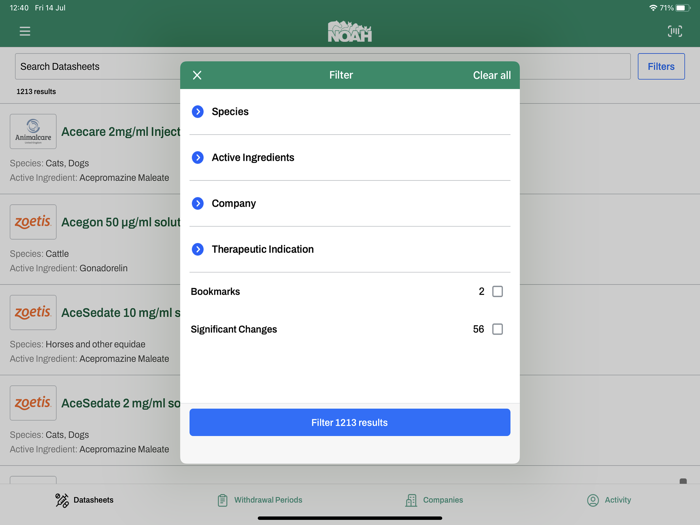Click Species: Horses and other equidae
700x525 pixels.
point(77,344)
